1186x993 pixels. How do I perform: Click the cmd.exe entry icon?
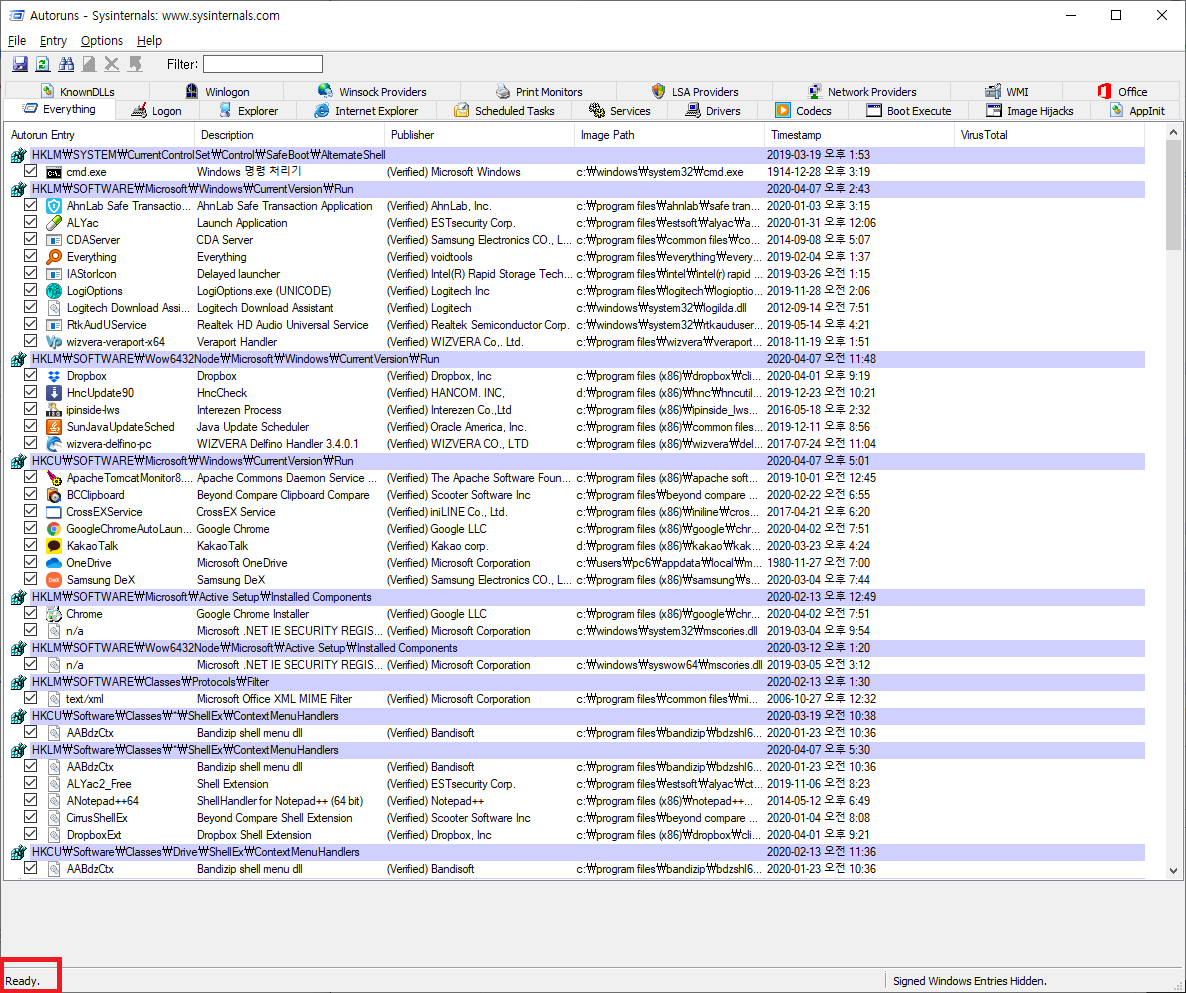click(54, 172)
